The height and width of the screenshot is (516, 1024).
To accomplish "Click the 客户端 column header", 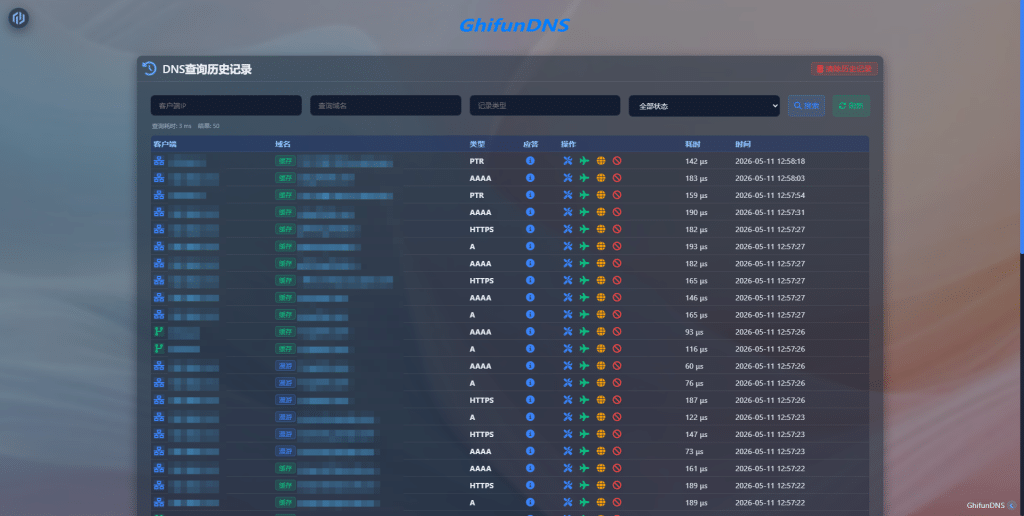I will [165, 144].
